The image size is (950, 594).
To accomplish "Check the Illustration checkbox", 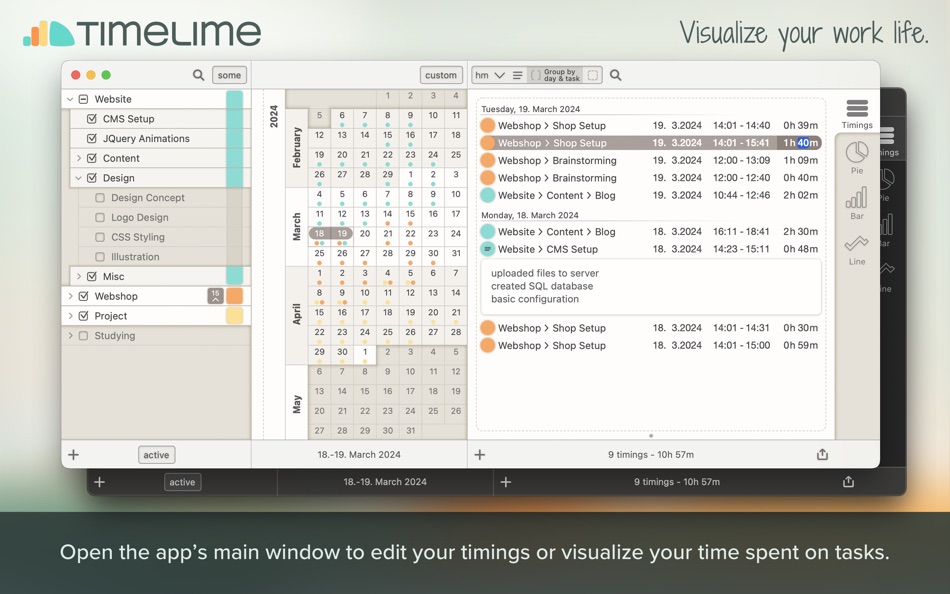I will [x=100, y=256].
